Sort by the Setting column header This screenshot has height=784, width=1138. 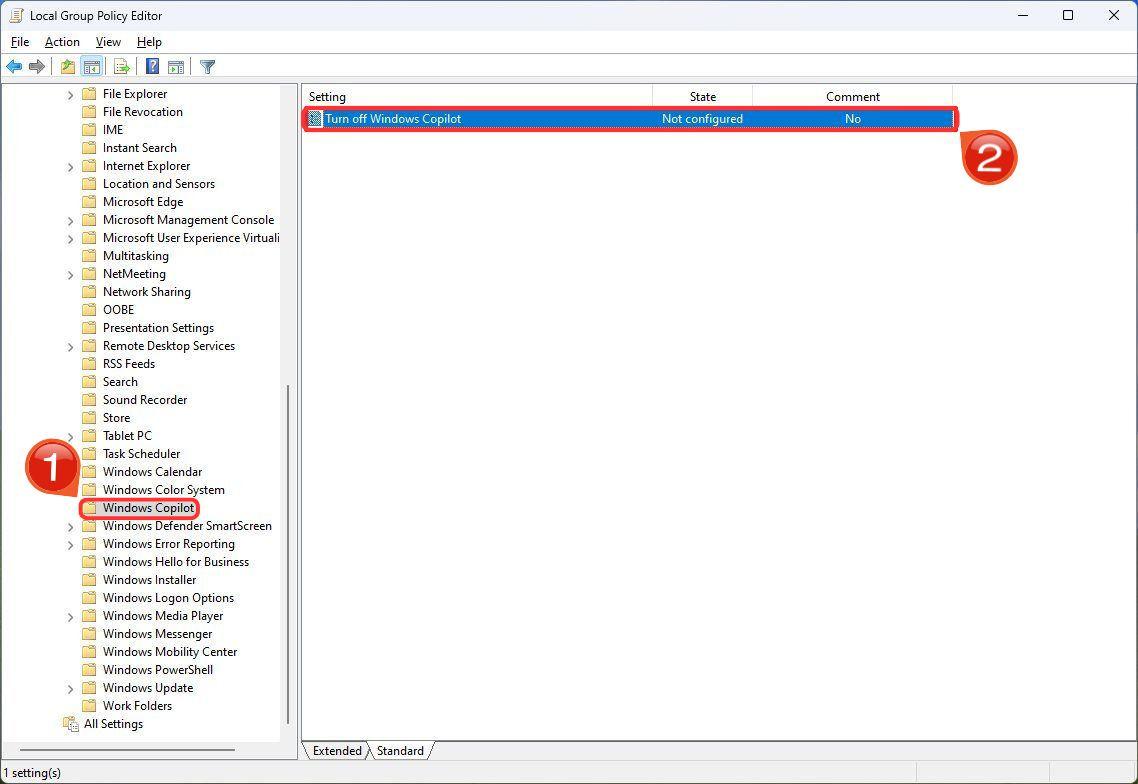[x=477, y=97]
